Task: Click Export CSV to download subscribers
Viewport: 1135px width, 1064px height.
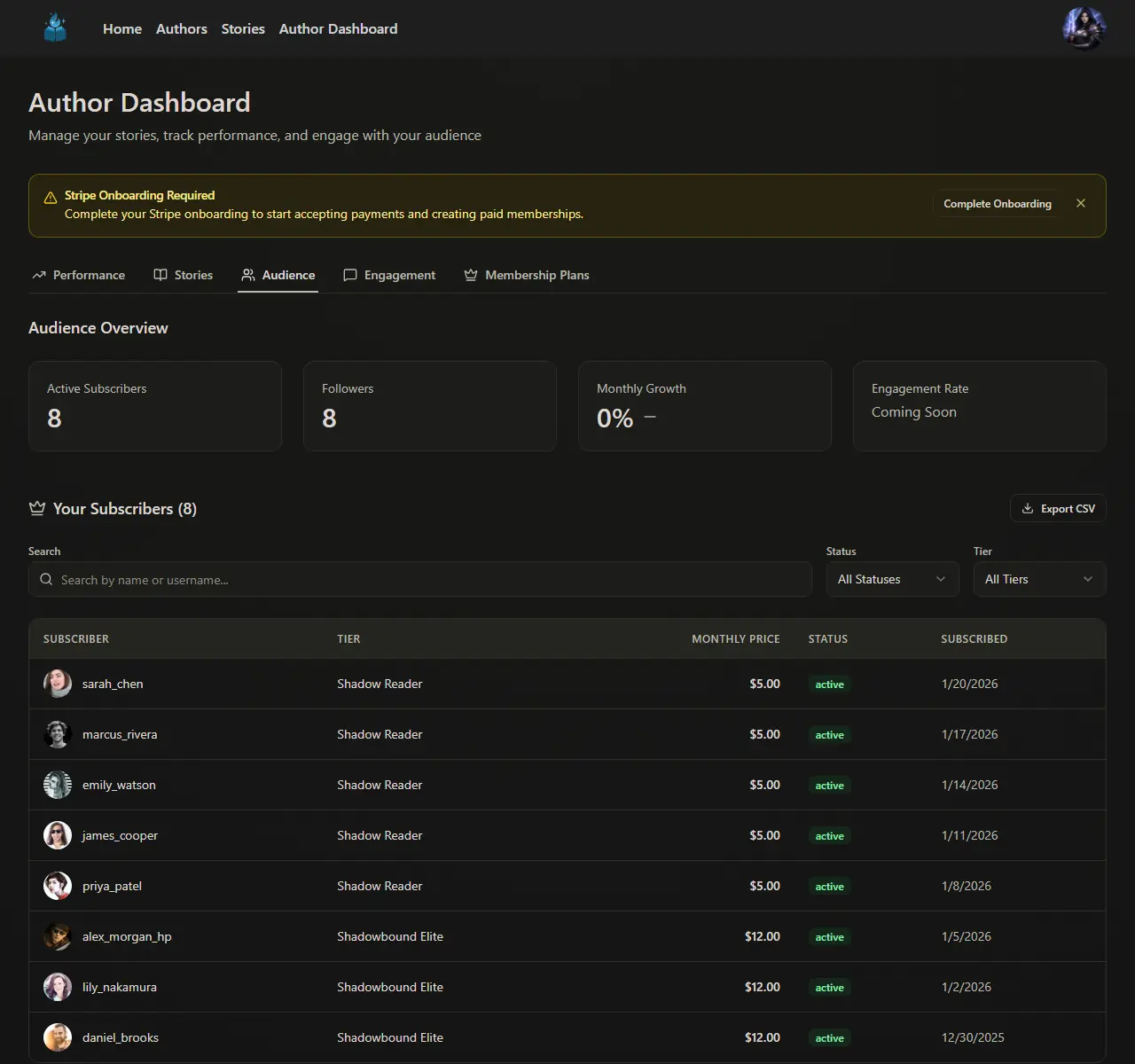Action: (1057, 508)
